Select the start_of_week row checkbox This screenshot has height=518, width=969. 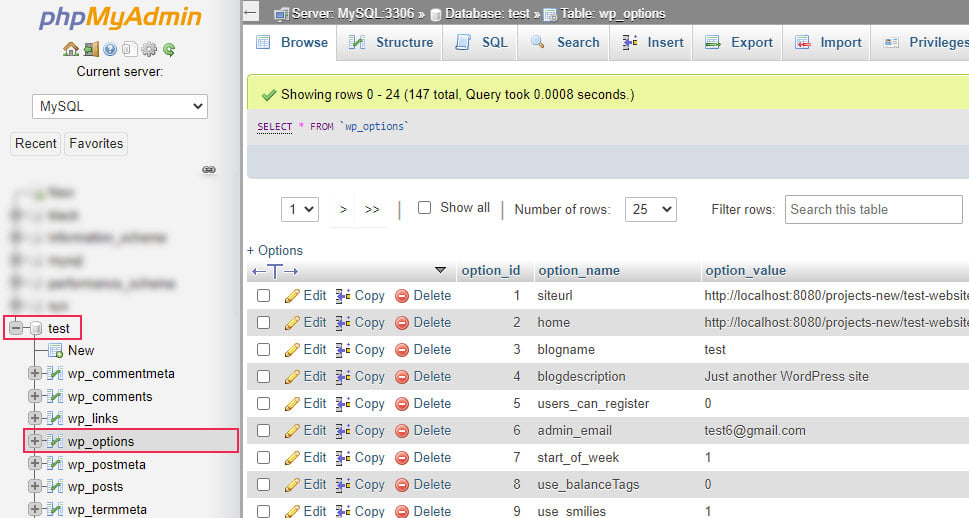point(263,457)
